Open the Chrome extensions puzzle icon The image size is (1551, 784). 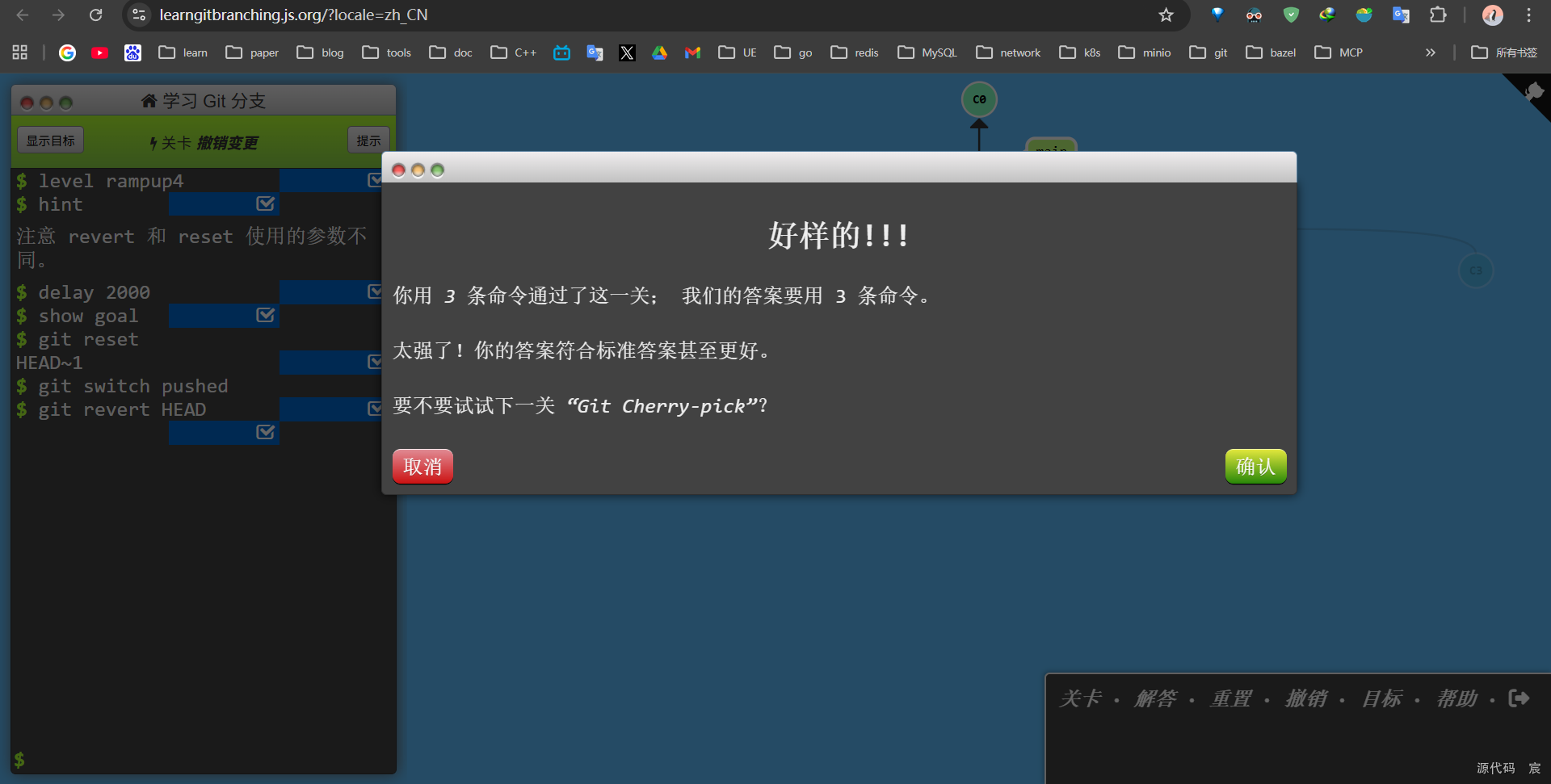coord(1438,15)
